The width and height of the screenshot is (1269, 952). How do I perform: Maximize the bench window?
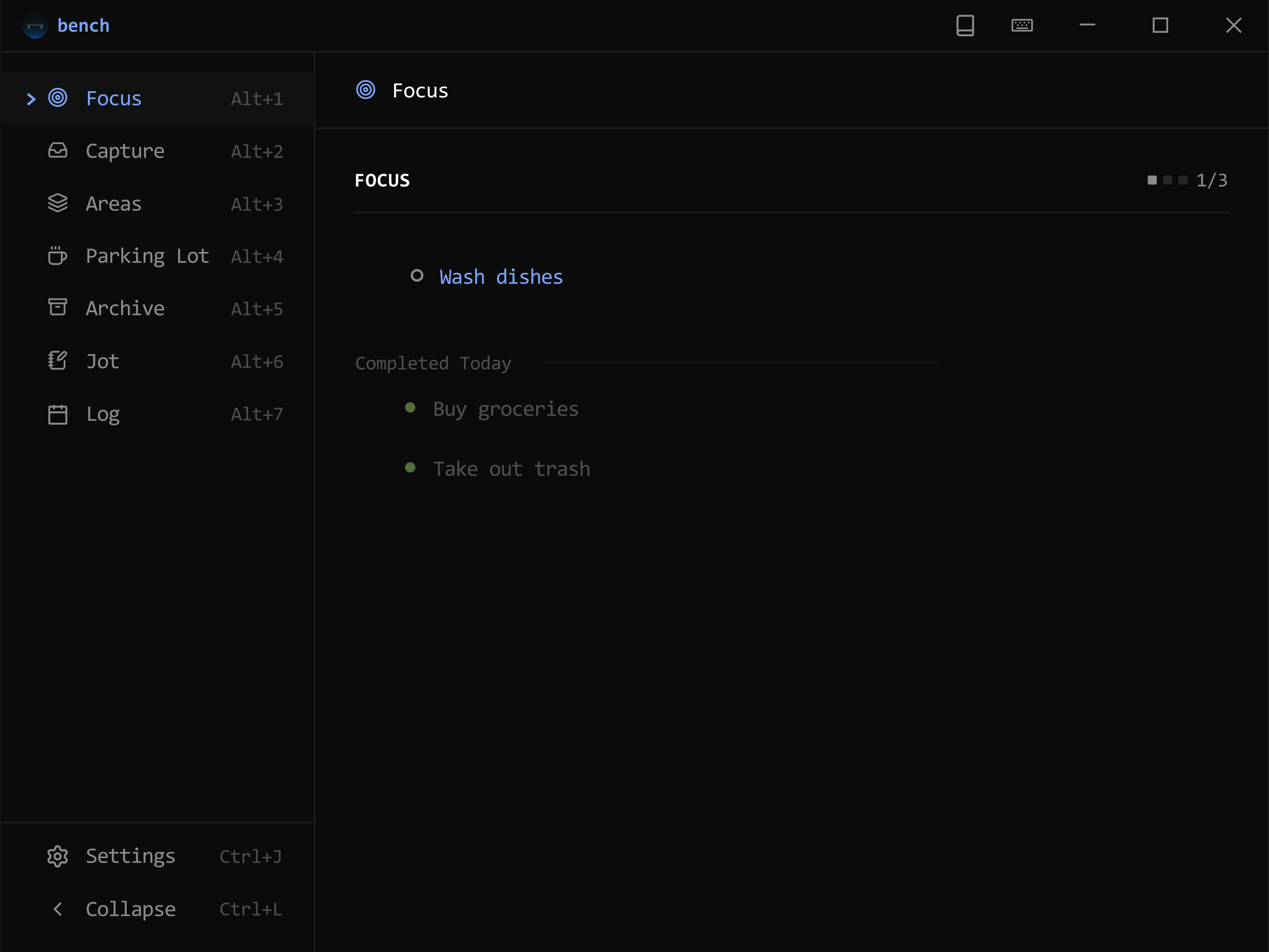pyautogui.click(x=1161, y=25)
